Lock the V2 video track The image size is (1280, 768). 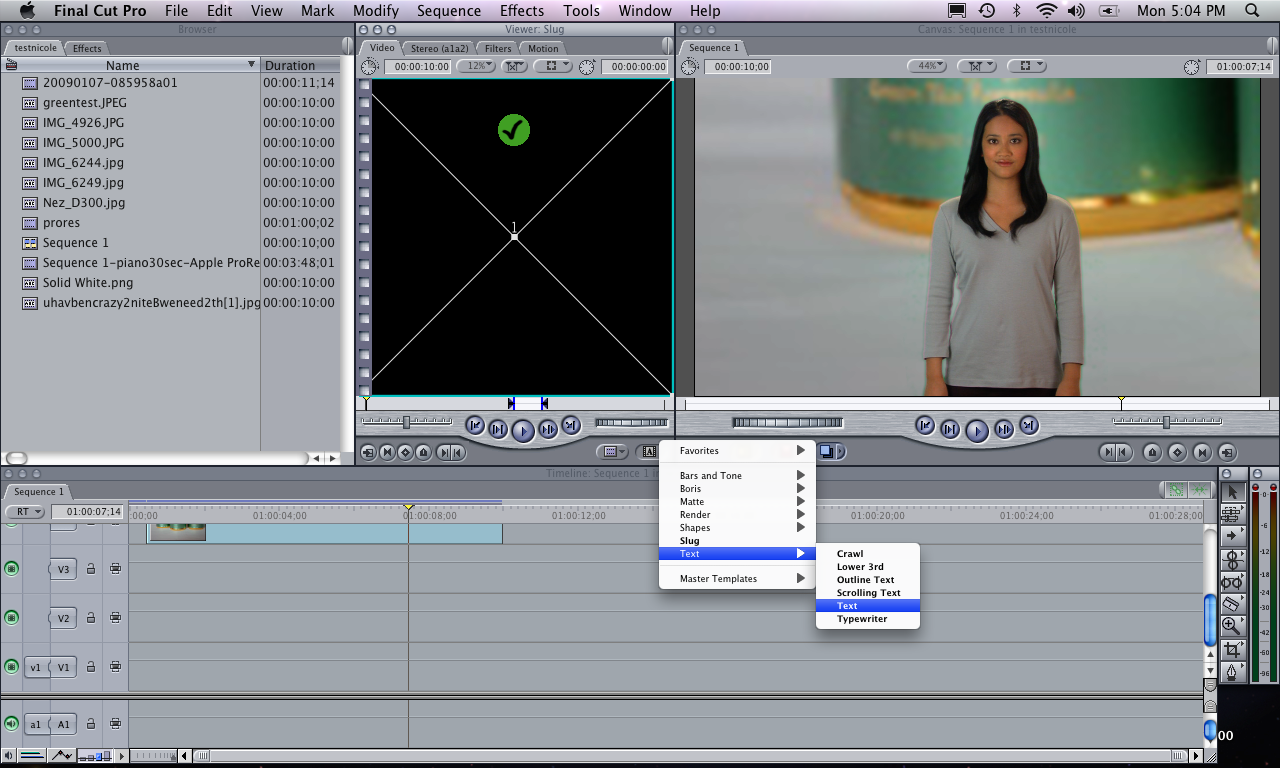(x=91, y=618)
